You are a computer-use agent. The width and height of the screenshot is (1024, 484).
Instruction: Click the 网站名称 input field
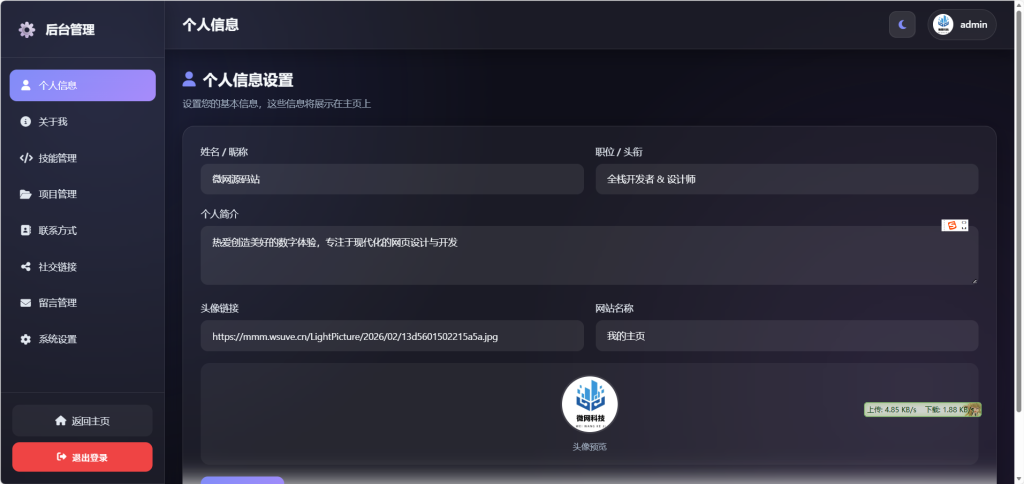pos(787,336)
